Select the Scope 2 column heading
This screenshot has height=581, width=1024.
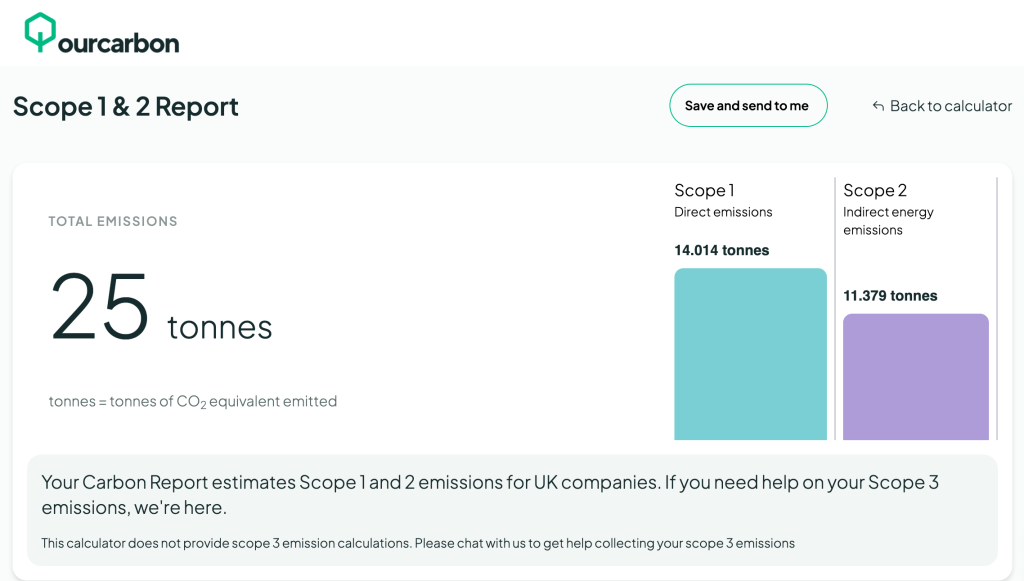[x=875, y=190]
